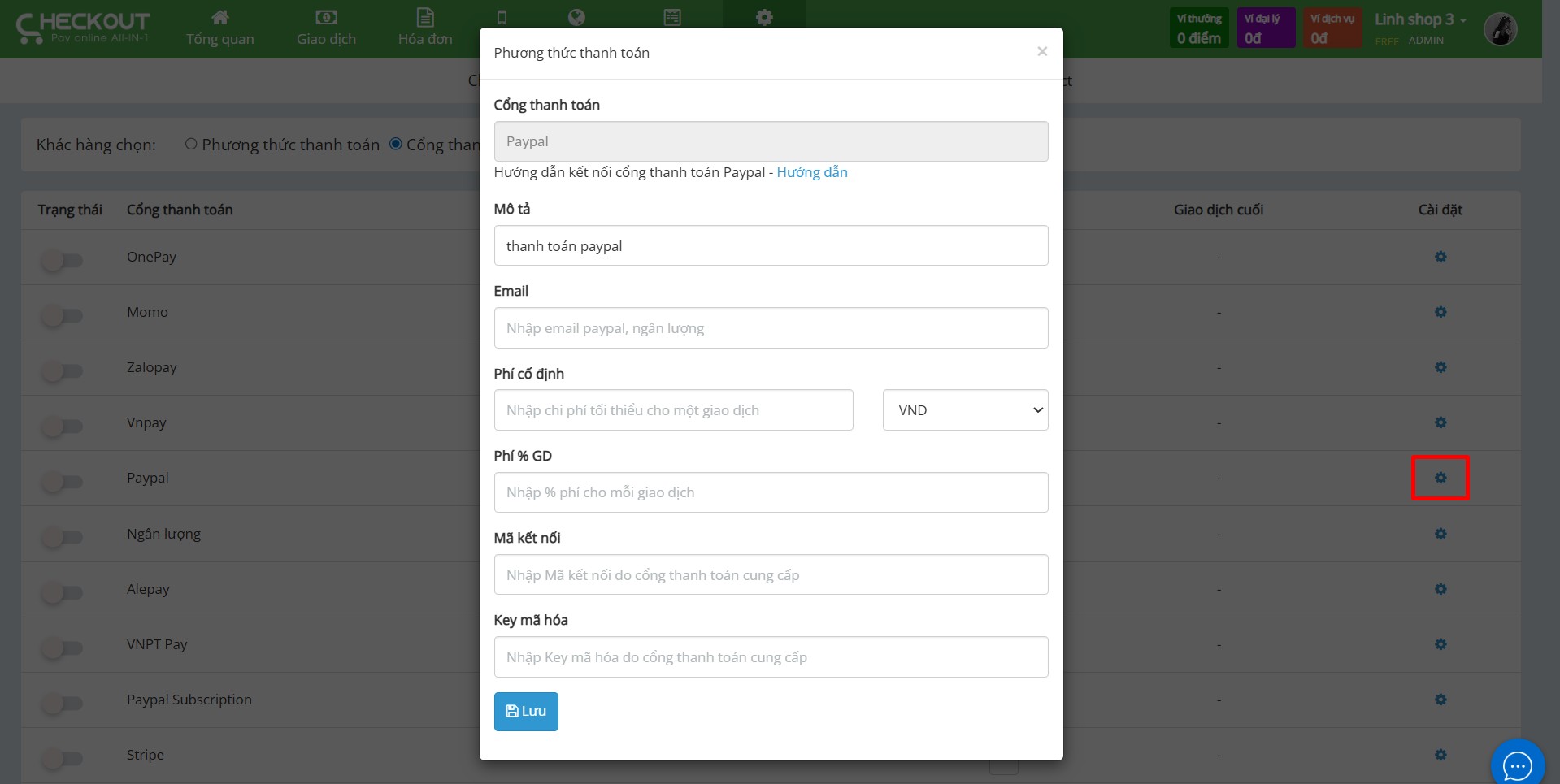Open Paypal gateway settings gear
The image size is (1560, 784).
1440,478
